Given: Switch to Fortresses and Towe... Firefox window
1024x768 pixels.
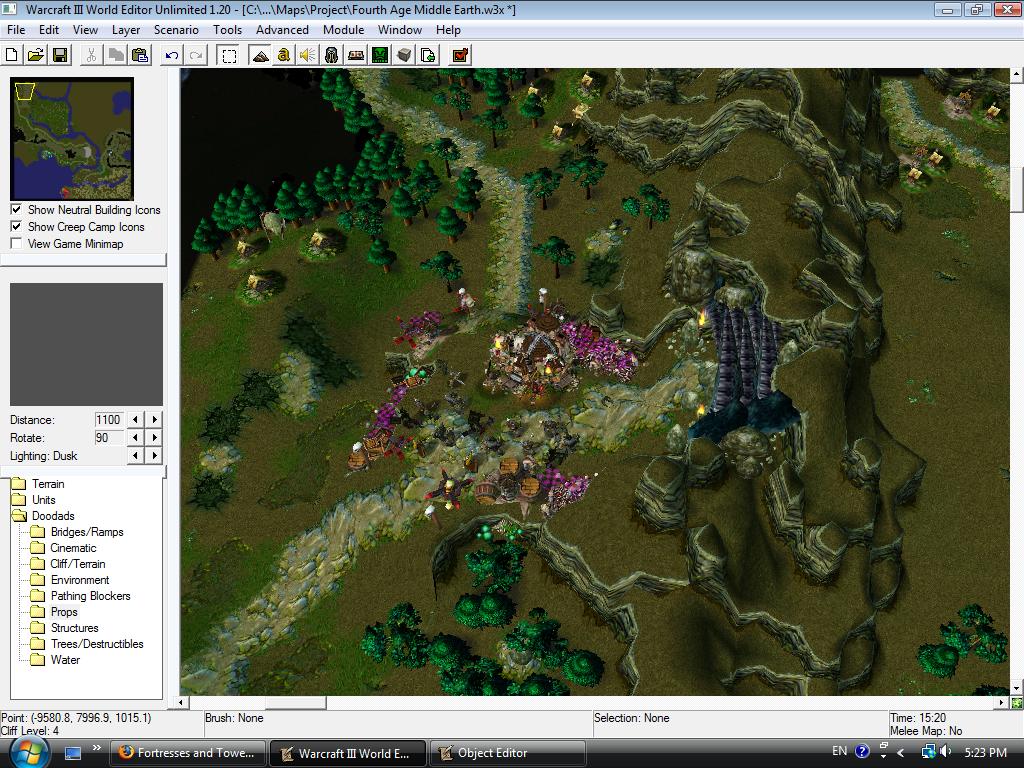Looking at the screenshot, I should 189,753.
